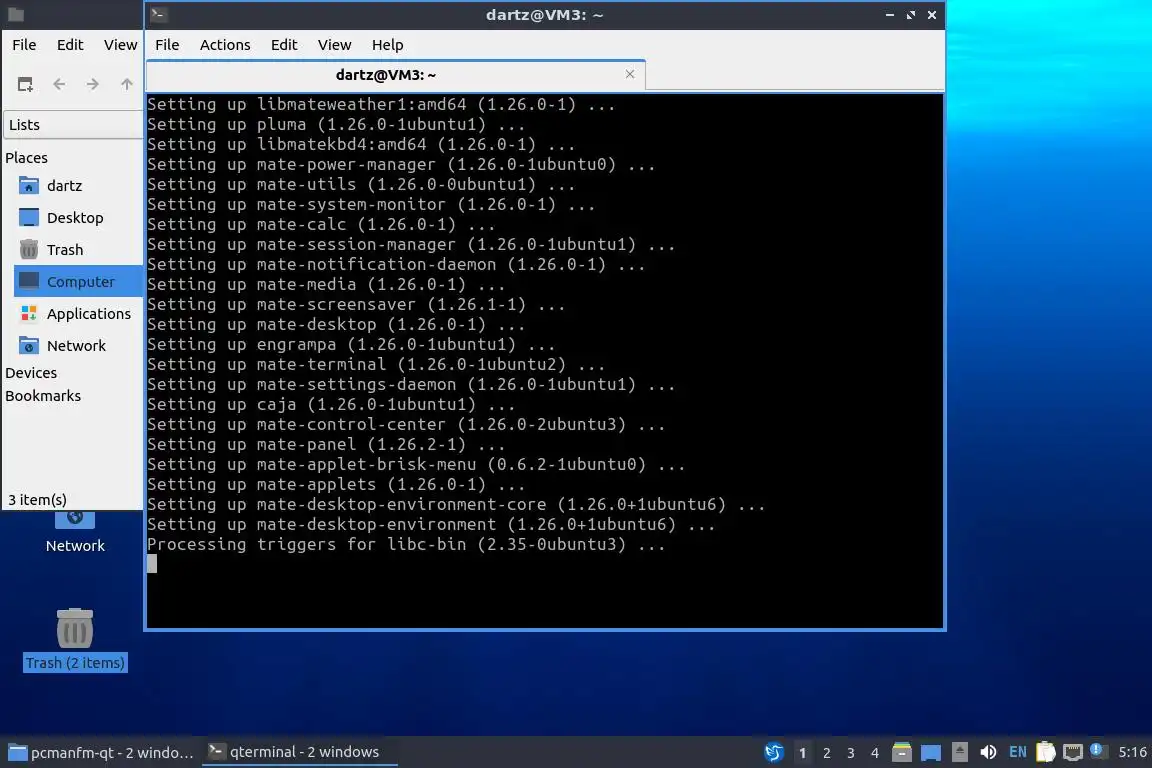The image size is (1152, 768).
Task: Switch to workspace 1
Action: tap(802, 753)
